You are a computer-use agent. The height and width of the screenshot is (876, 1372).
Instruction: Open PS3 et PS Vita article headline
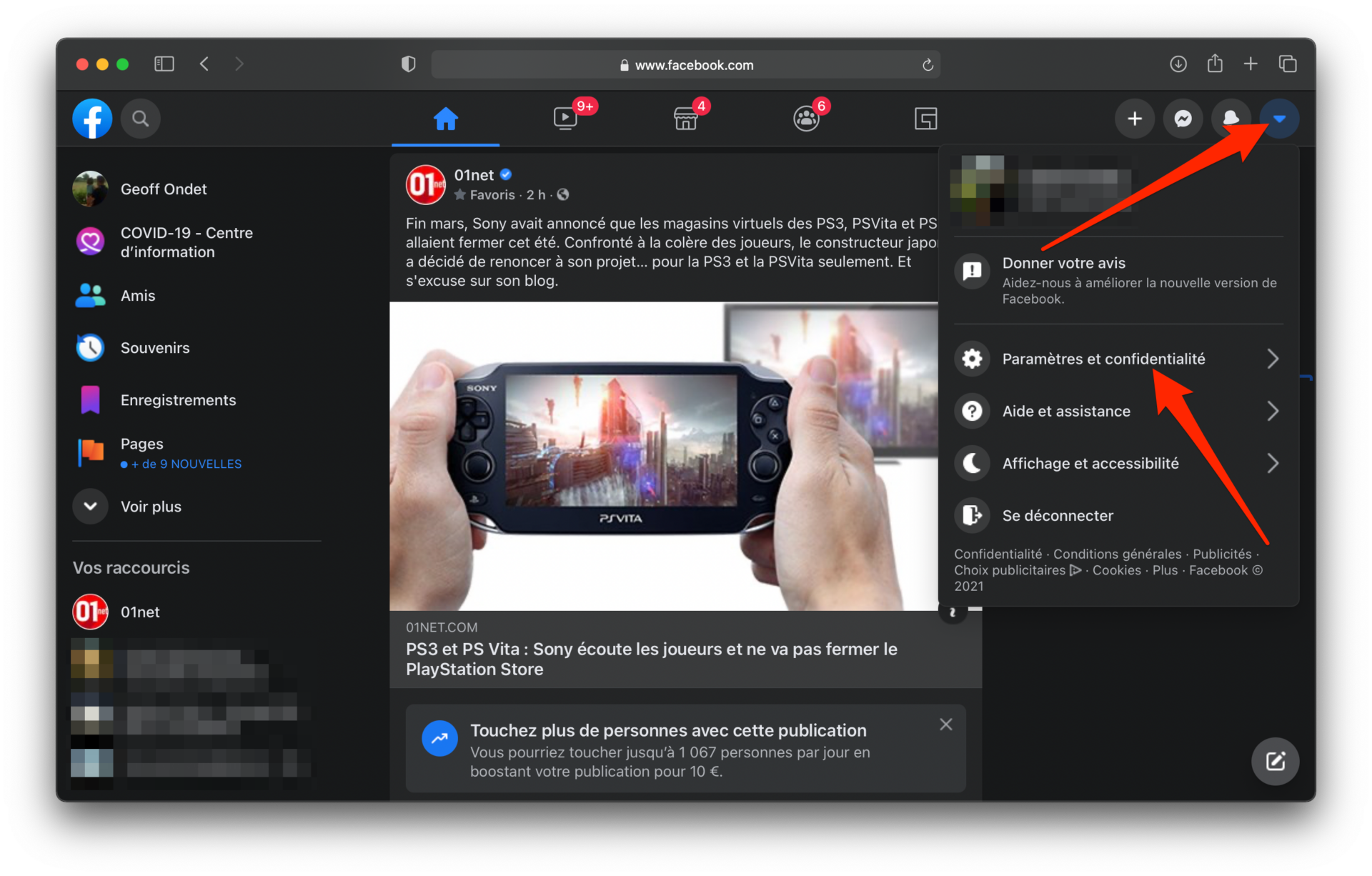651,659
